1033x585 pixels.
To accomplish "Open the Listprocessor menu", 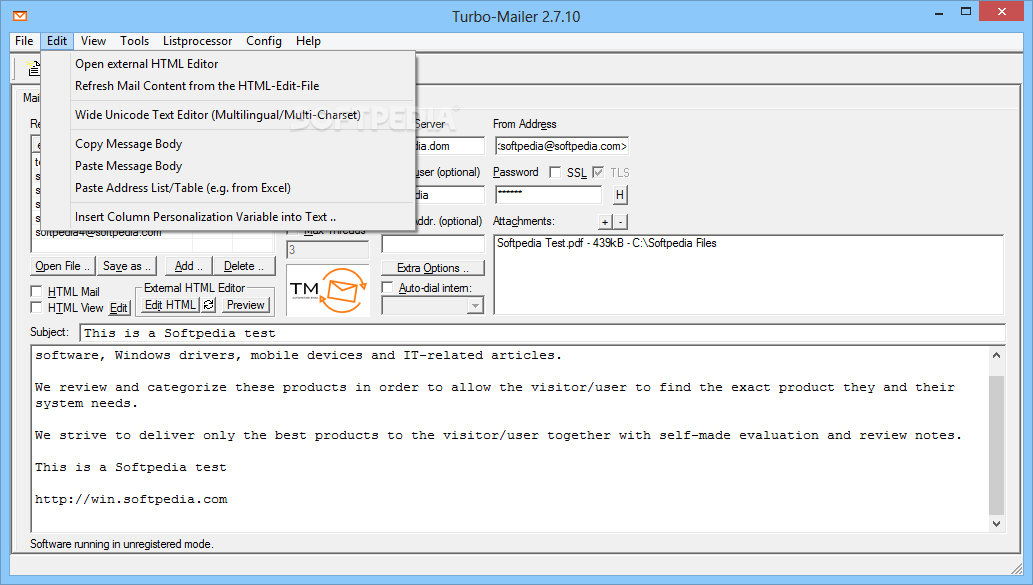I will click(x=197, y=41).
